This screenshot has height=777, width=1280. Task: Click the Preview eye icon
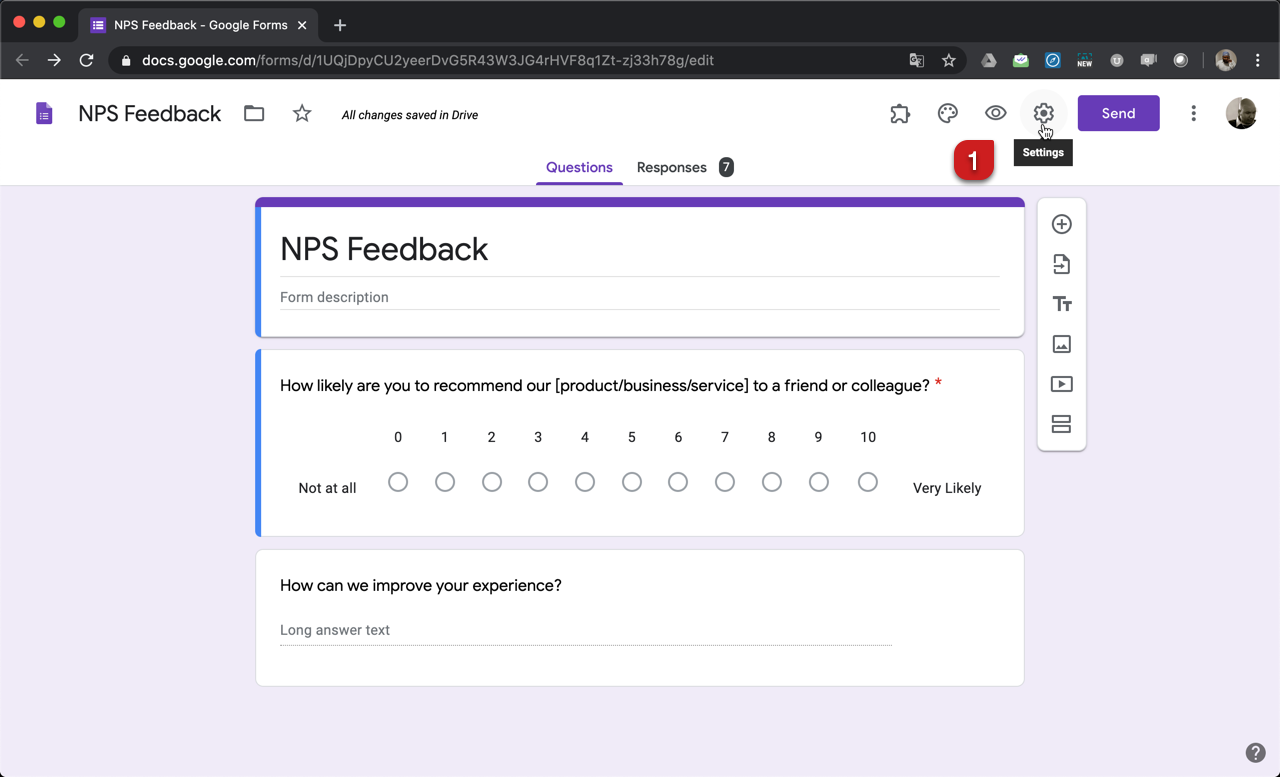[995, 113]
